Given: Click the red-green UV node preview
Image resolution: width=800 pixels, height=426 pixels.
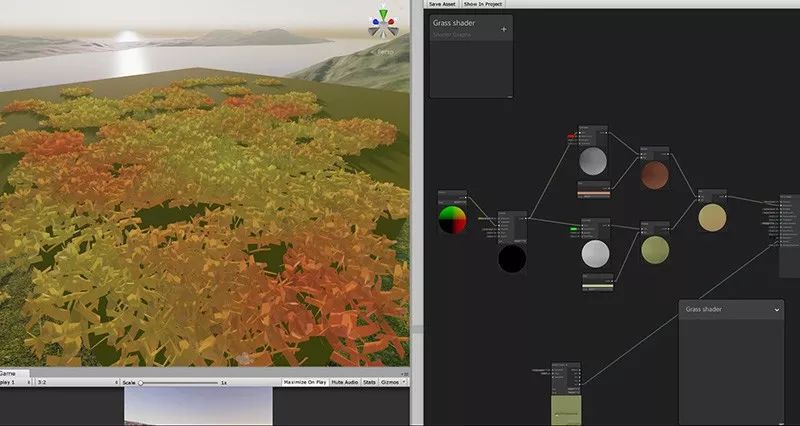Looking at the screenshot, I should (452, 219).
